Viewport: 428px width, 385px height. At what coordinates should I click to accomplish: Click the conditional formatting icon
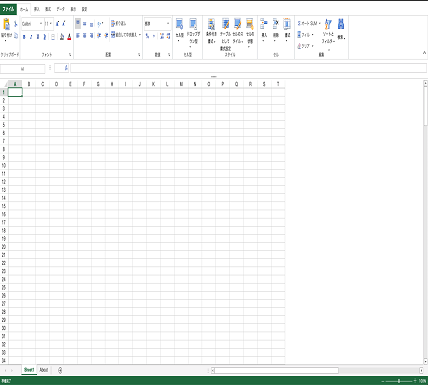point(211,24)
